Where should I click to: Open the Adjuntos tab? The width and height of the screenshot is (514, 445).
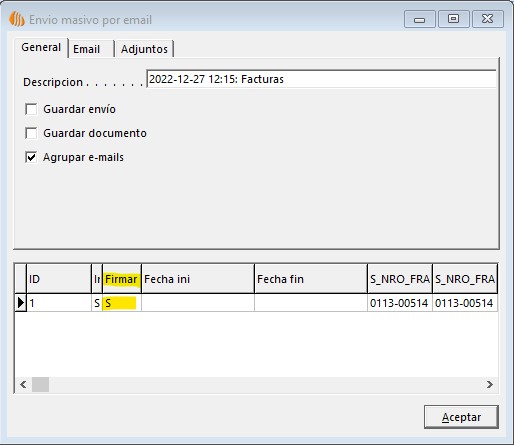[144, 49]
